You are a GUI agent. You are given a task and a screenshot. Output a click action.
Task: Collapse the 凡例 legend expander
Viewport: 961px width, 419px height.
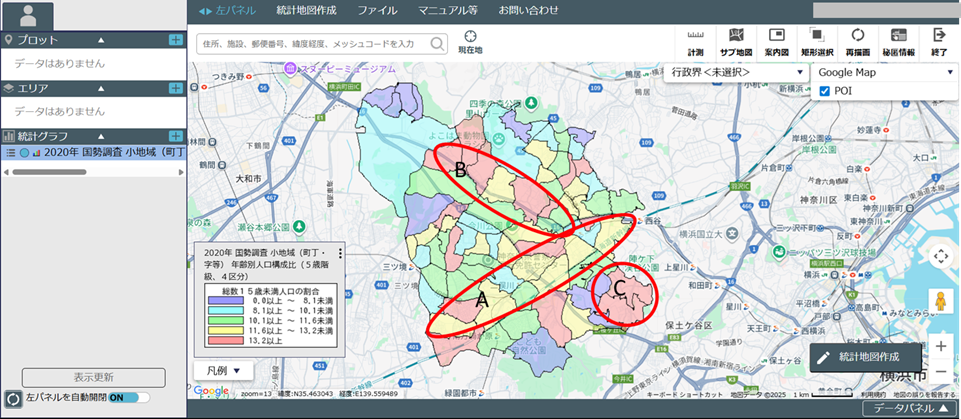[223, 371]
